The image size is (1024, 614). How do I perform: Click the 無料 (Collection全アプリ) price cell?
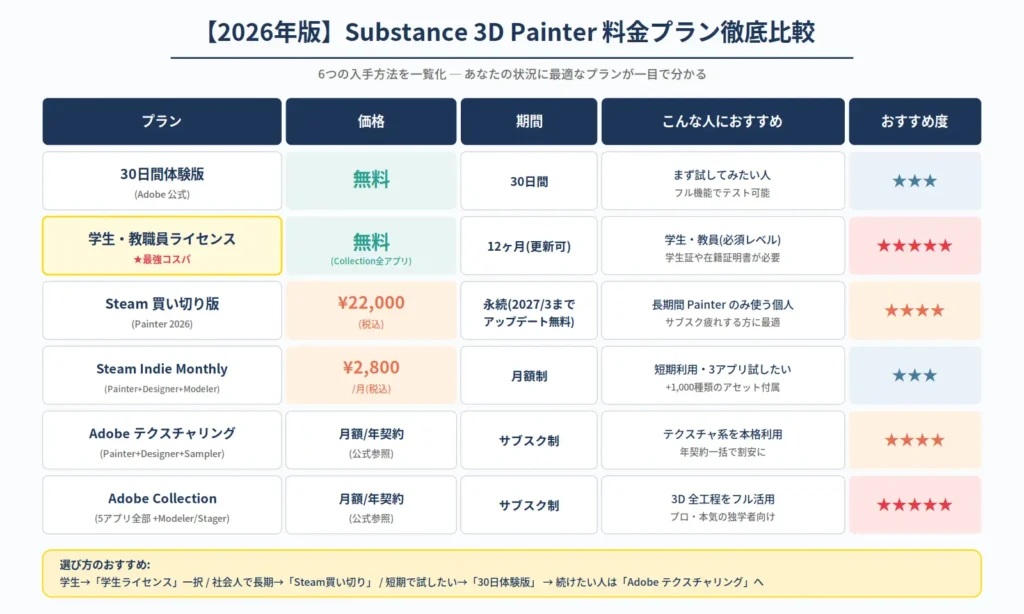(x=371, y=246)
